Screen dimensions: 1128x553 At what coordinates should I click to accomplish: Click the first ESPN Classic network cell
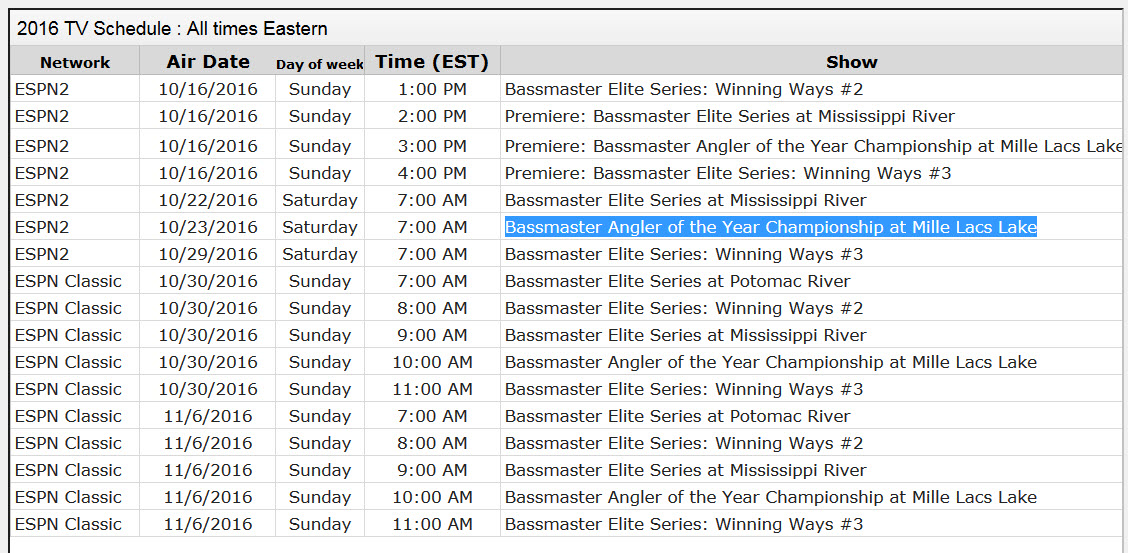click(68, 282)
